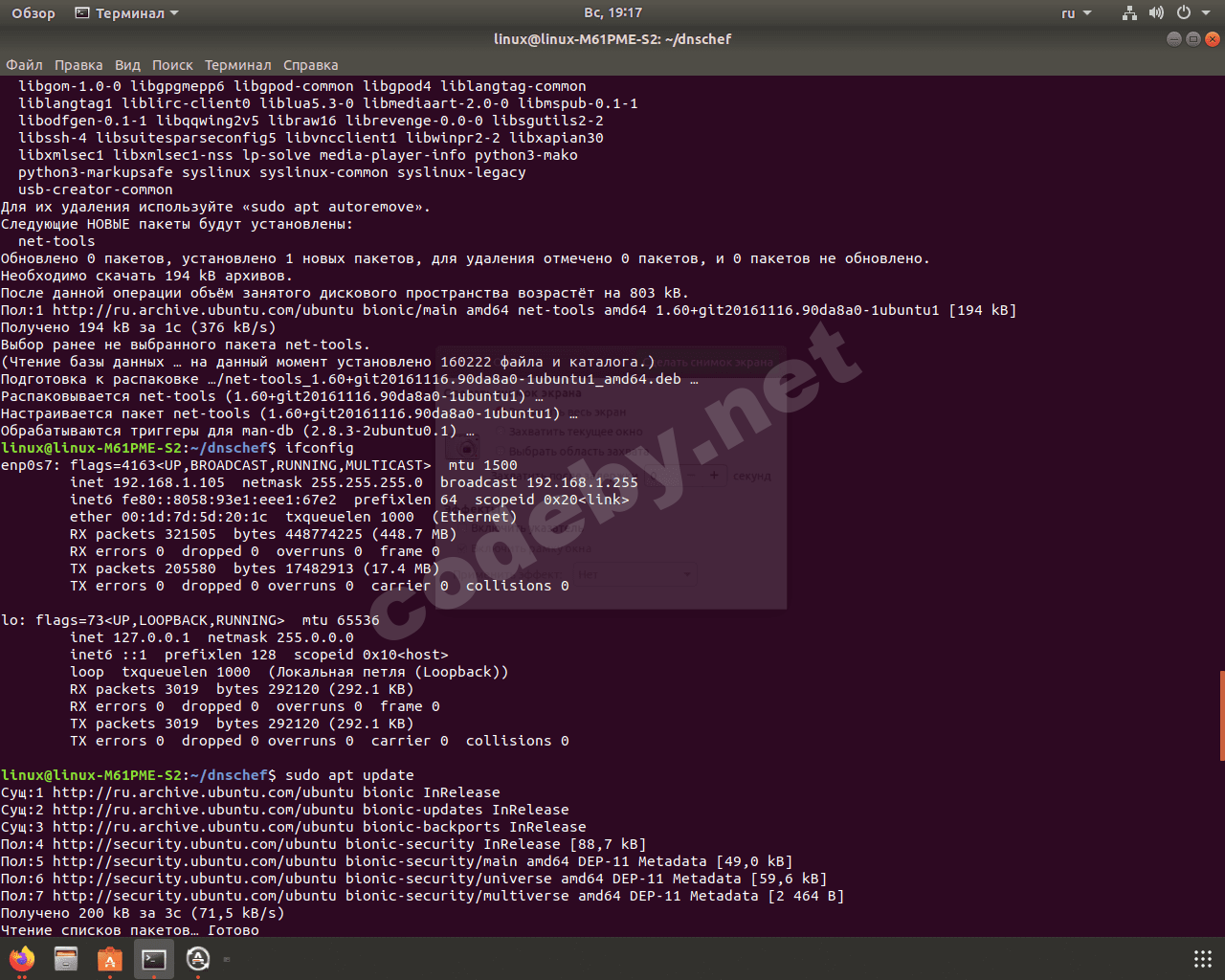Viewport: 1225px width, 980px height.
Task: Click the Чтение списков пакетов… Готово line
Action: [x=130, y=930]
